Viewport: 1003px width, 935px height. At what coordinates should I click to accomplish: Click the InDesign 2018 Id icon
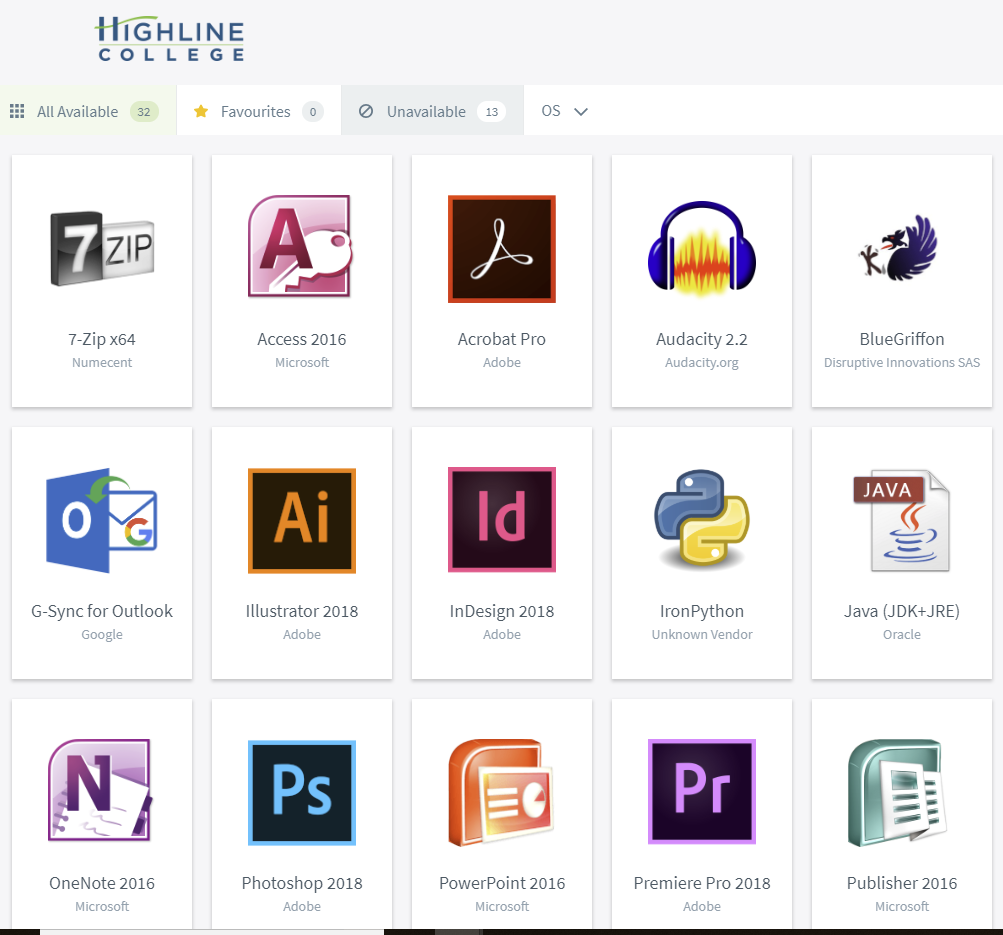502,519
